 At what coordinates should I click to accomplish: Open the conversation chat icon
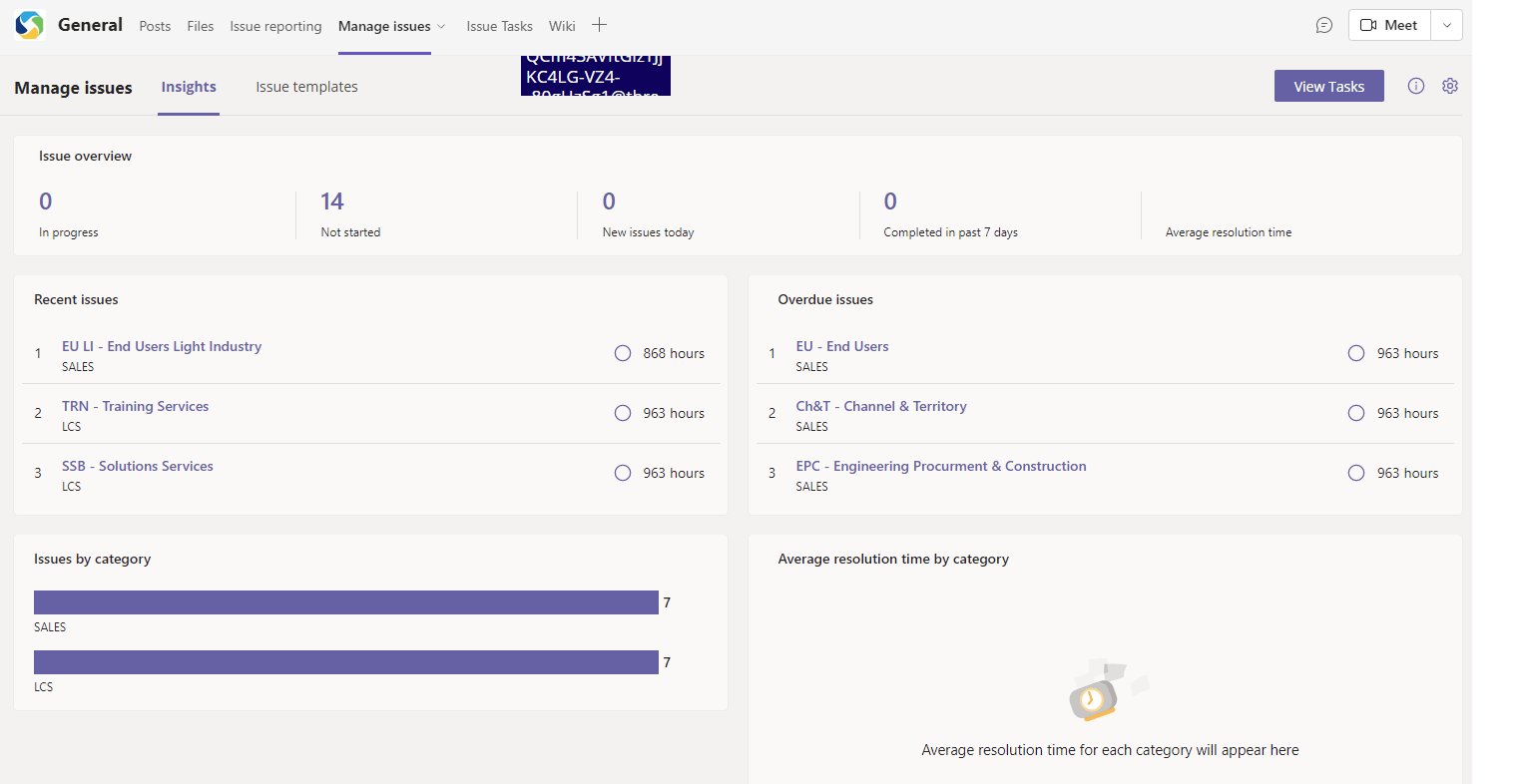click(x=1324, y=25)
